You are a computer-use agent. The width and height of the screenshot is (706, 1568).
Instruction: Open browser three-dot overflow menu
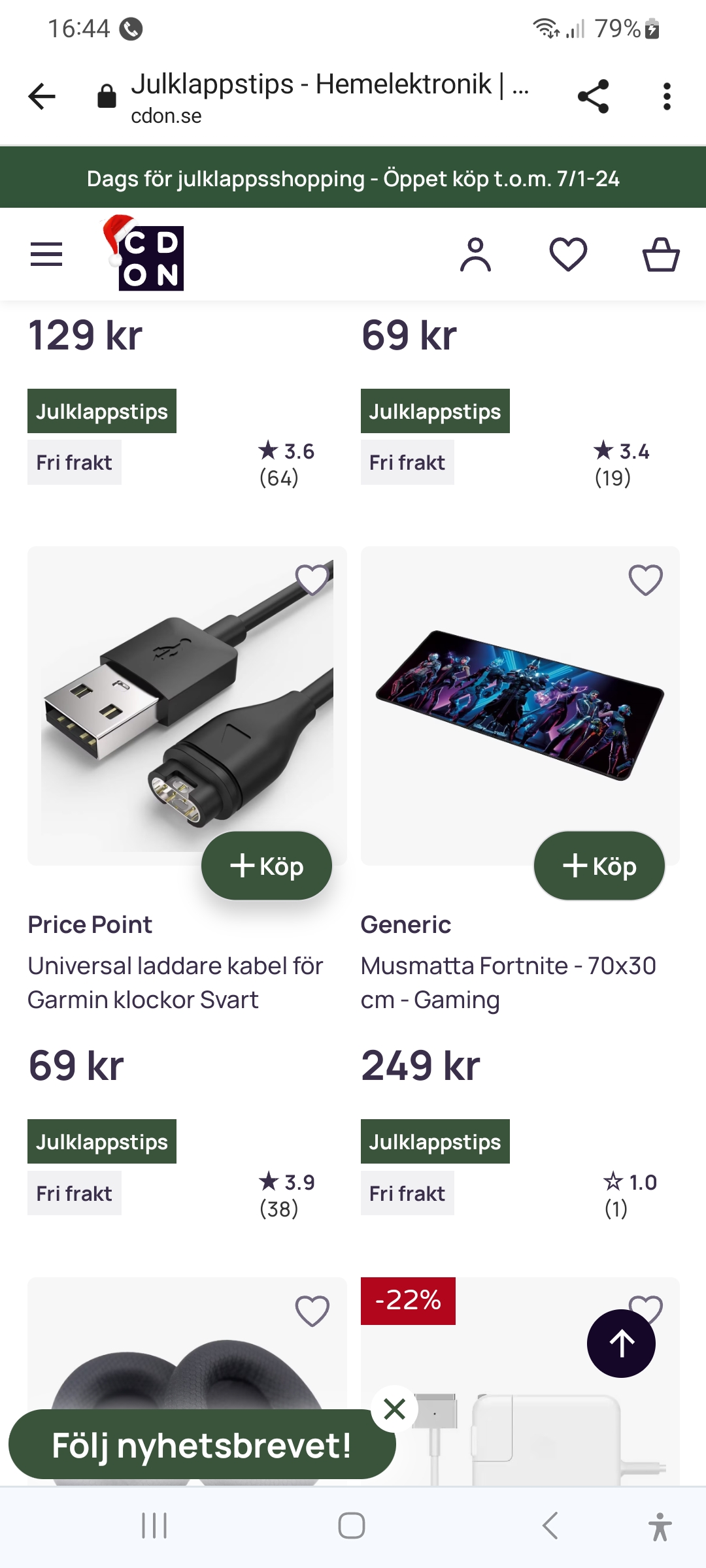tap(667, 97)
